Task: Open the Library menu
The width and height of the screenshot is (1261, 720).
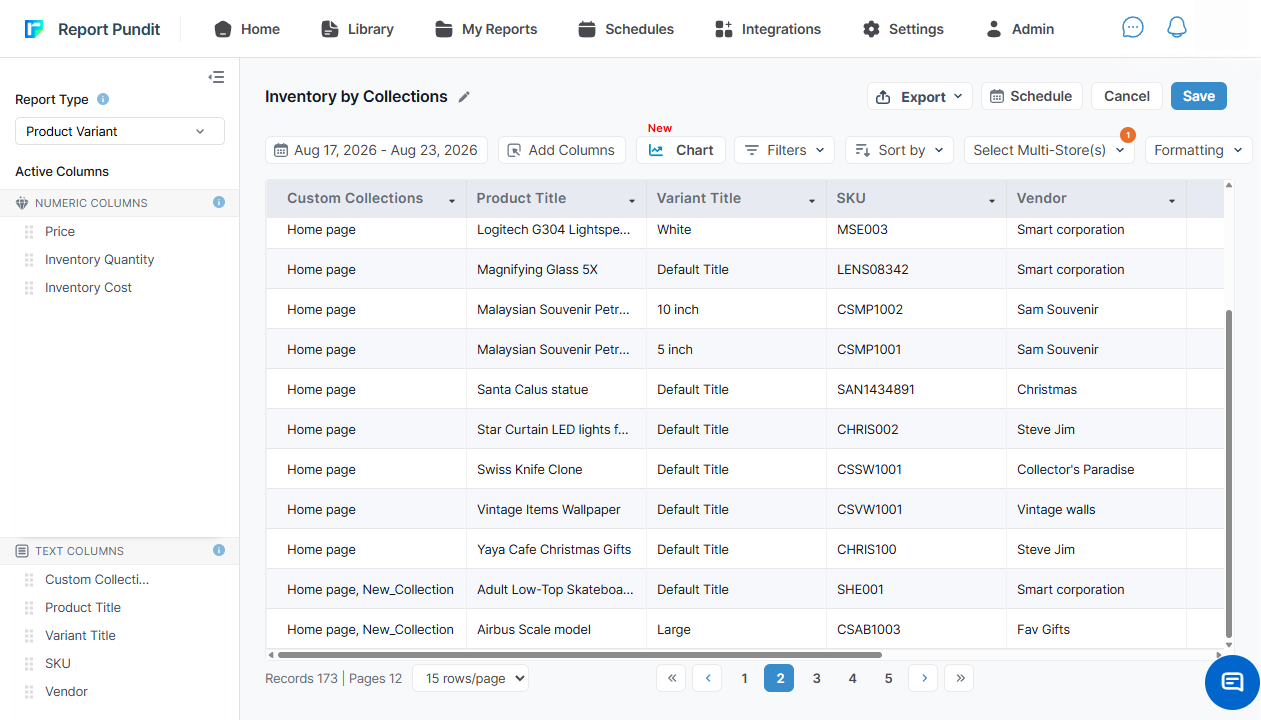Action: coord(357,29)
